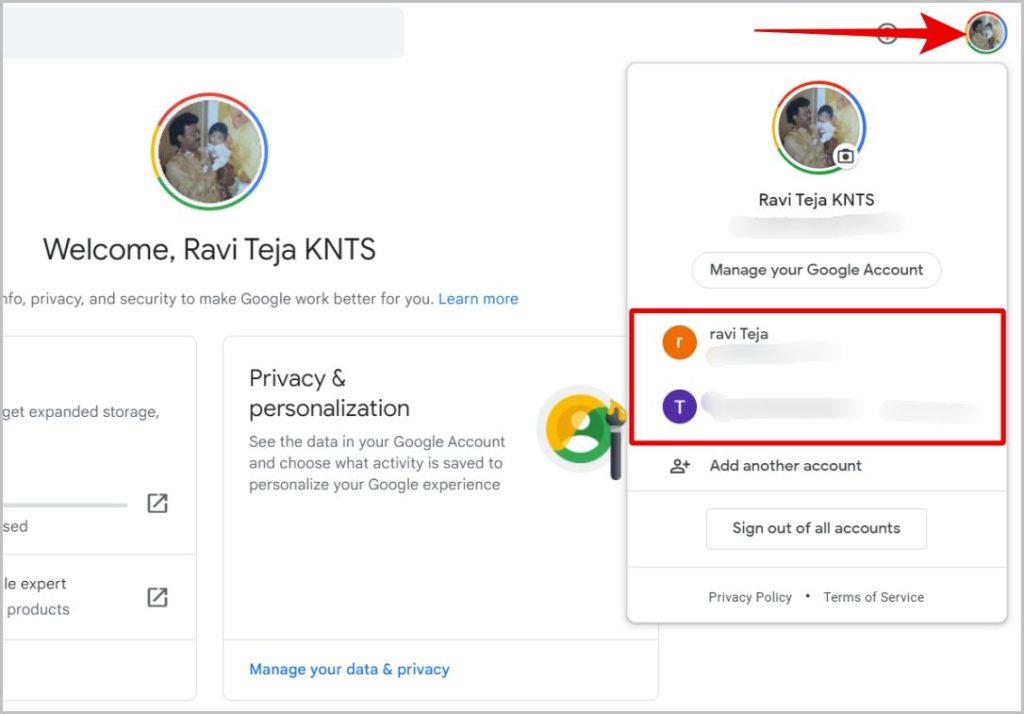The height and width of the screenshot is (714, 1024).
Task: Click Sign out of all accounts
Action: pos(816,528)
